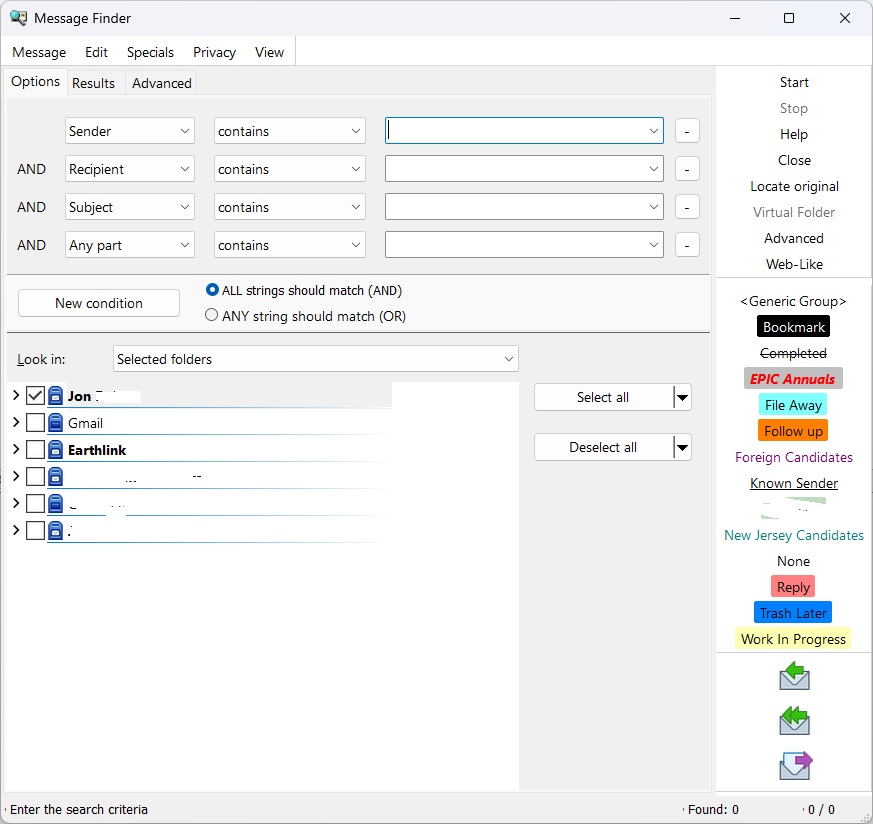Remove the Any part condition row
Screen dimensions: 873x824
pyautogui.click(x=687, y=245)
